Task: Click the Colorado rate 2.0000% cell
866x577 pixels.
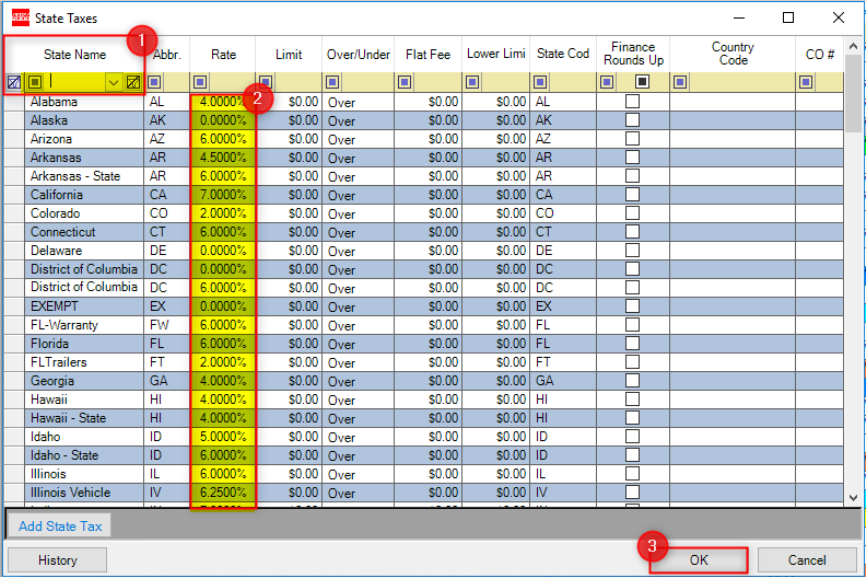Action: (x=223, y=213)
